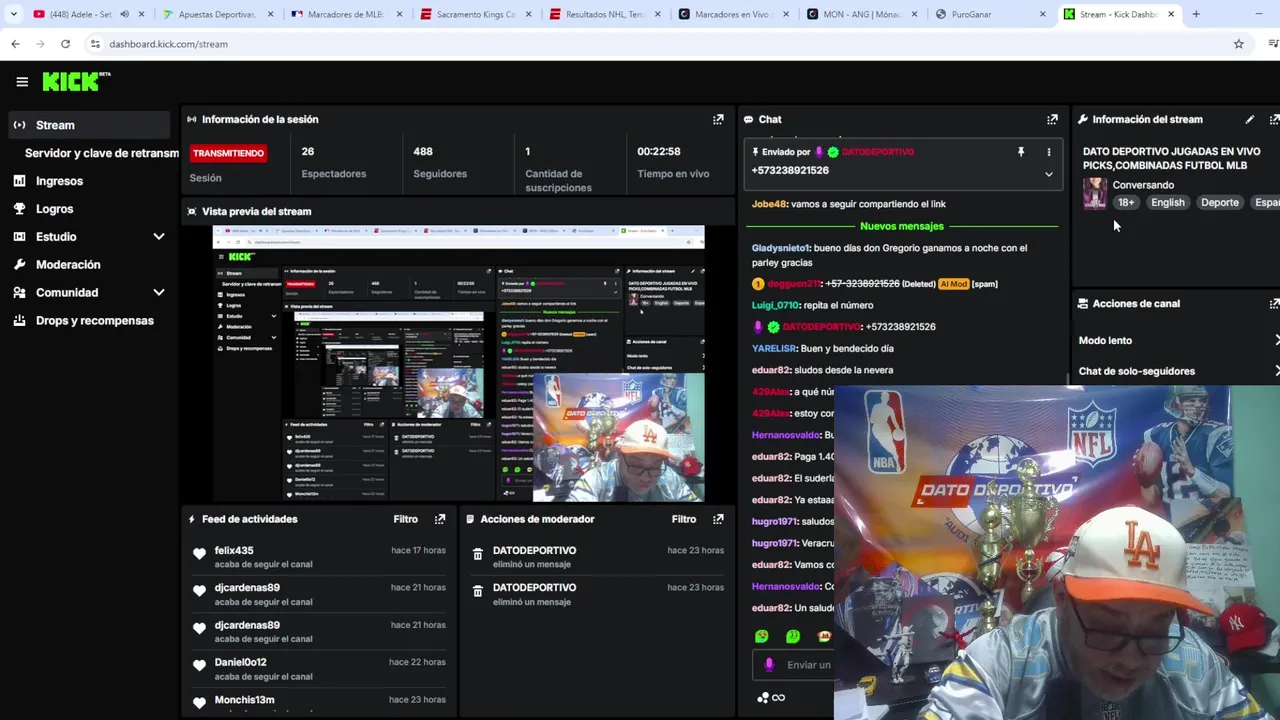Pop out the Chat panel

[x=1052, y=119]
